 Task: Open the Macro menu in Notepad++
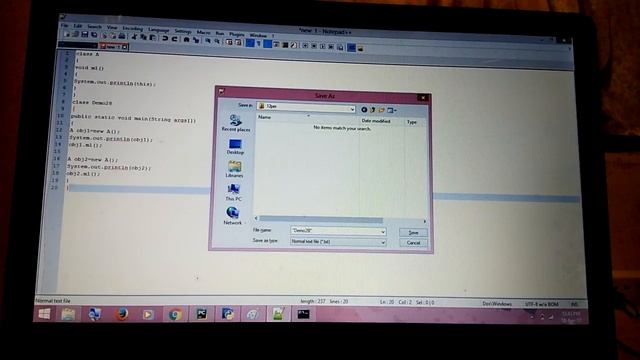click(x=203, y=33)
